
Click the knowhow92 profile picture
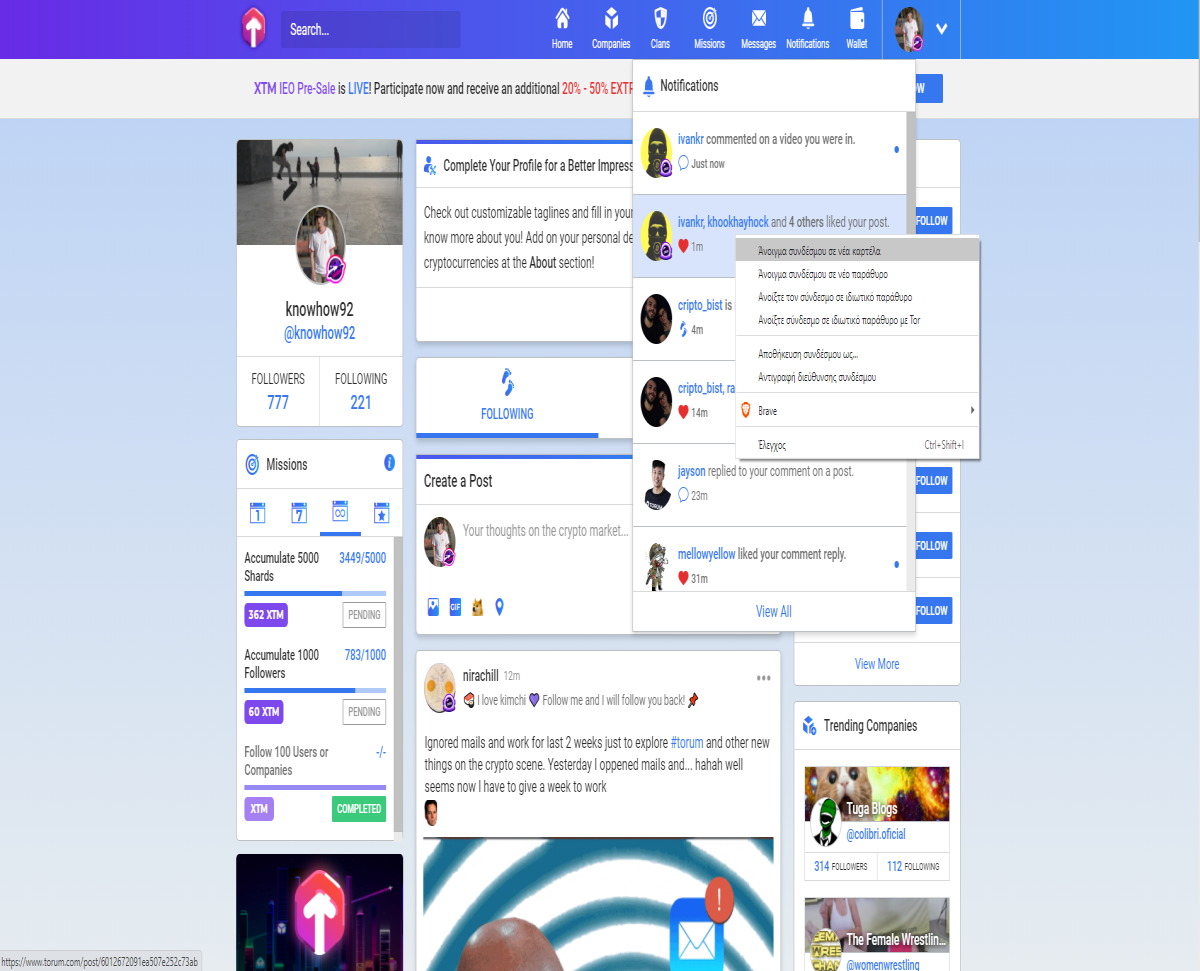(x=321, y=245)
